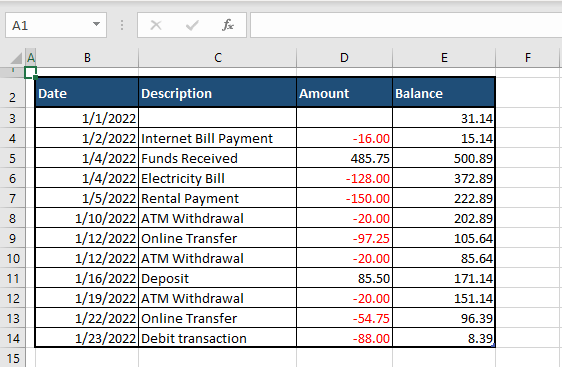Click the balance cell 222.89
This screenshot has width=562, height=367.
coord(444,198)
